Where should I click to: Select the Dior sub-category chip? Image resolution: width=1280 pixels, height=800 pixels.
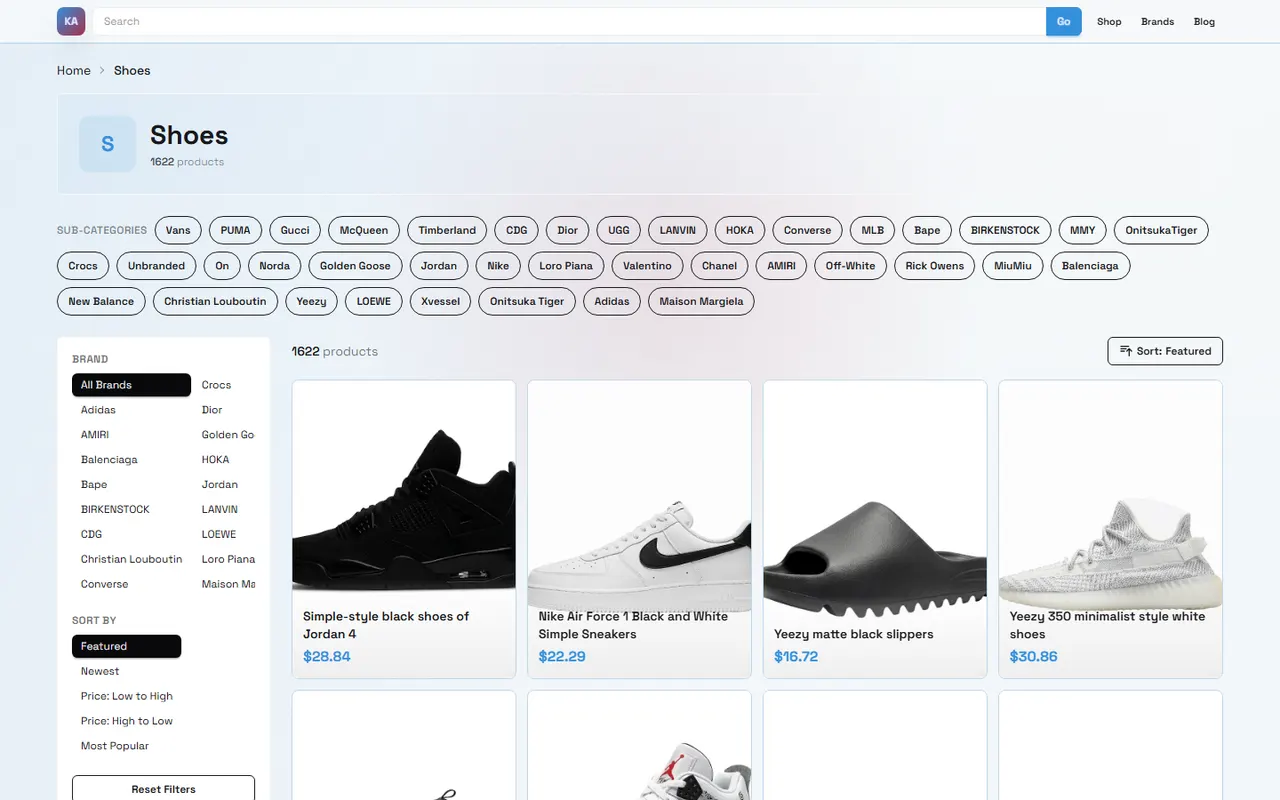tap(568, 230)
